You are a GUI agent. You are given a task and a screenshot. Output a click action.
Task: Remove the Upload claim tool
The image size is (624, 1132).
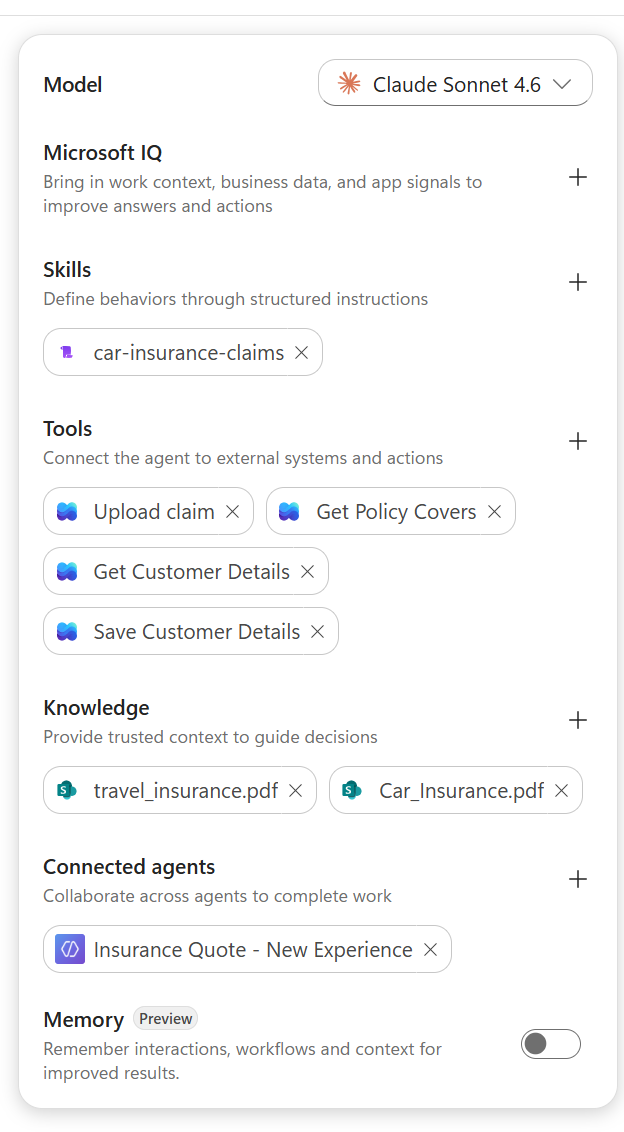[x=233, y=511]
